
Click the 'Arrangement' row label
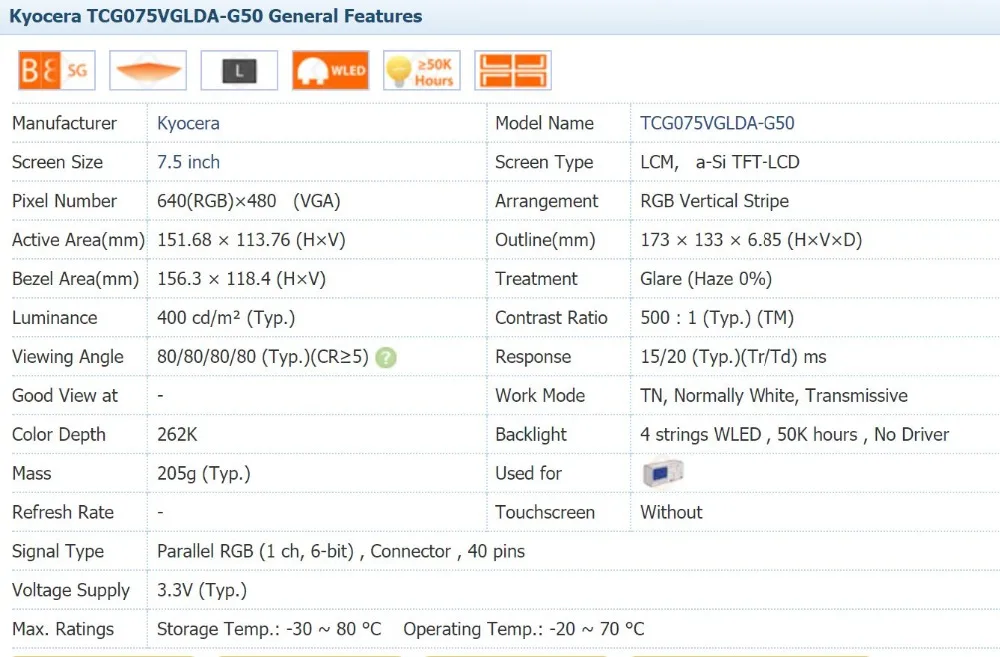point(547,201)
